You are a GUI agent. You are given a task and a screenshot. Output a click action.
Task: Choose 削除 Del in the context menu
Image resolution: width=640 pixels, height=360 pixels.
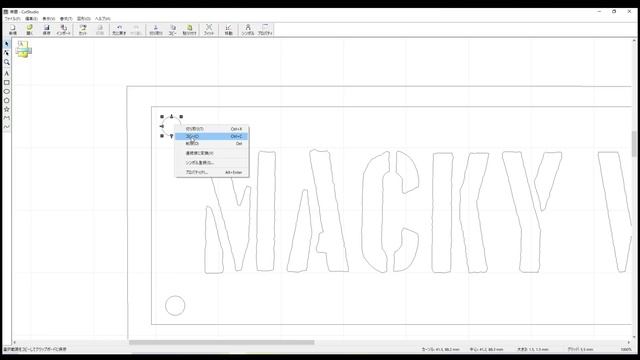coord(211,144)
